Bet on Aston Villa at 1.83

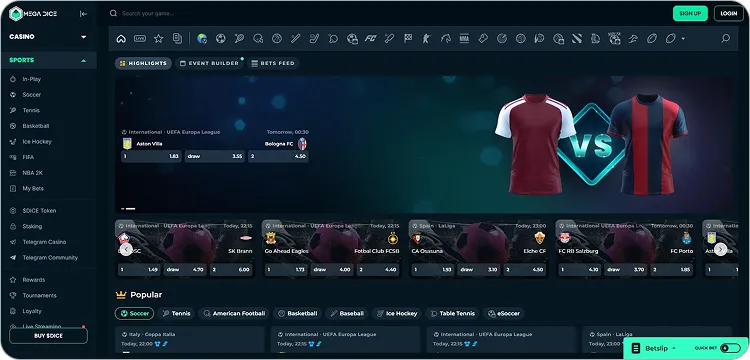click(151, 156)
